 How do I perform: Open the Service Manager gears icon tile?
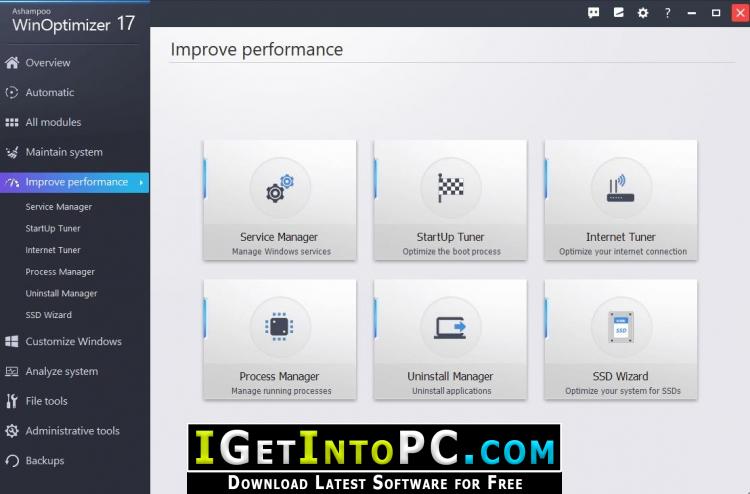(280, 188)
